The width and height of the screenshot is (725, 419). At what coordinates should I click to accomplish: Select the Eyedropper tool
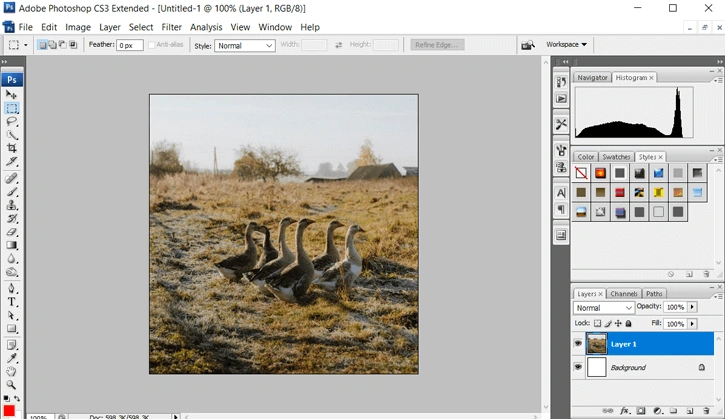point(12,358)
